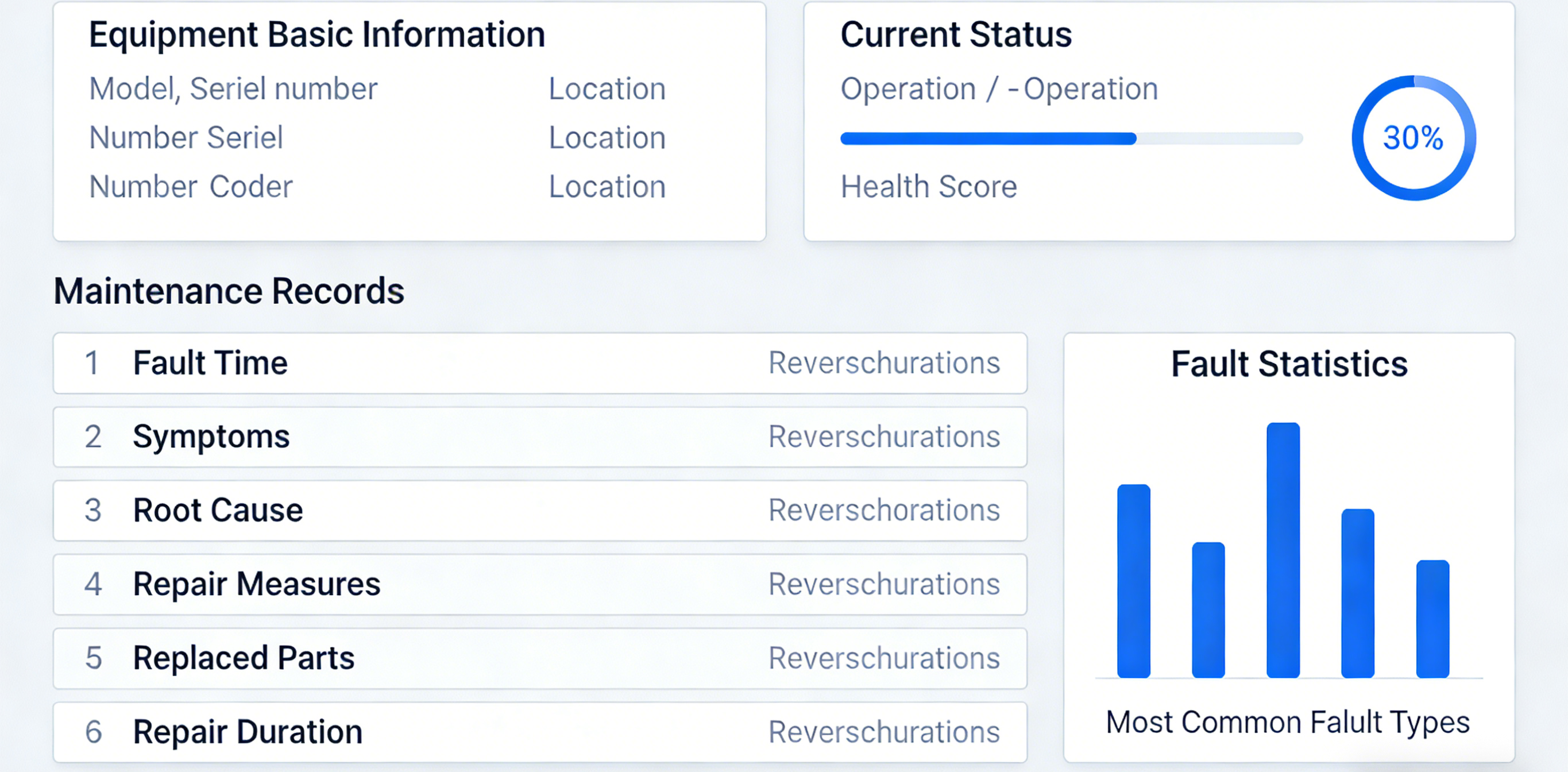The width and height of the screenshot is (1568, 772).
Task: Click the Health Score label
Action: [x=928, y=187]
